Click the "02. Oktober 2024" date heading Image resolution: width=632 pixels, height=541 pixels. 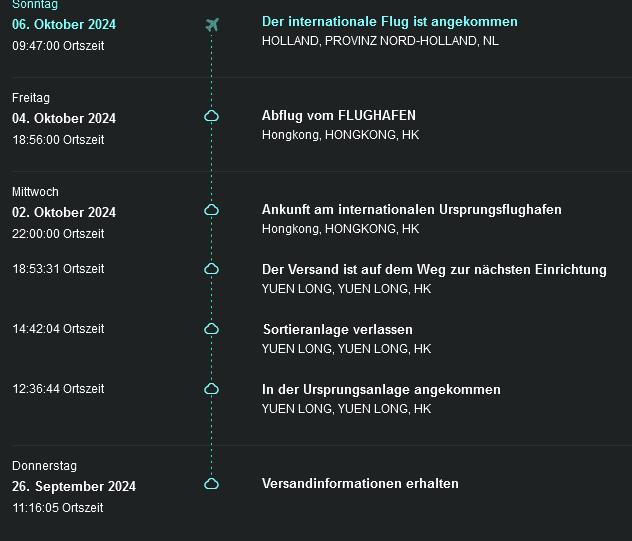click(64, 212)
